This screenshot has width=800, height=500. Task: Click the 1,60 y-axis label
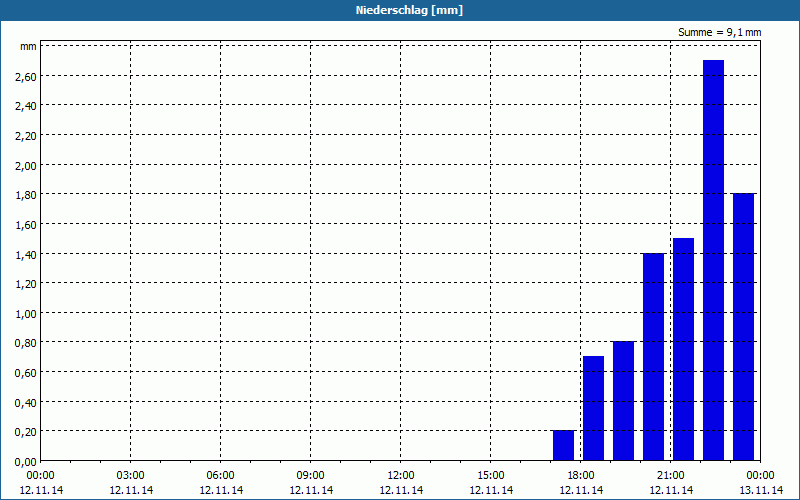click(x=26, y=224)
